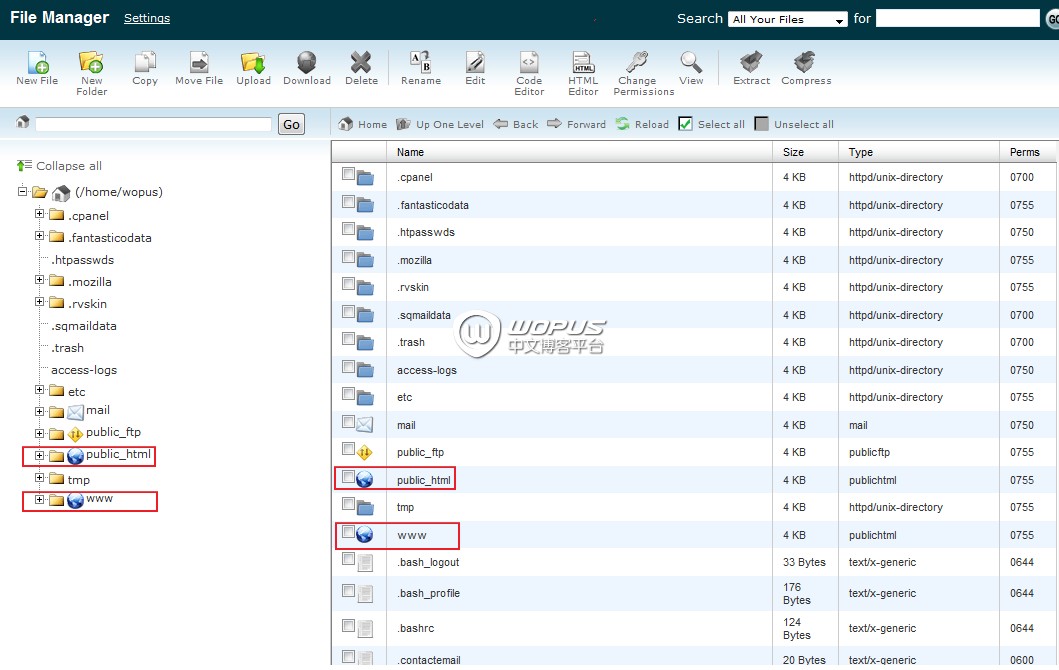Screen dimensions: 1059x670
Task: Tick the www row checkbox
Action: 348,532
